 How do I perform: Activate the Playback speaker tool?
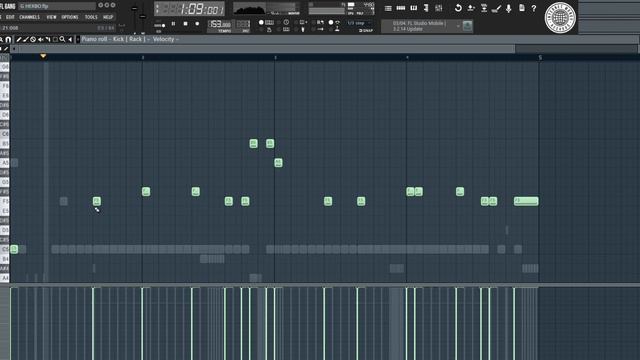pos(70,40)
